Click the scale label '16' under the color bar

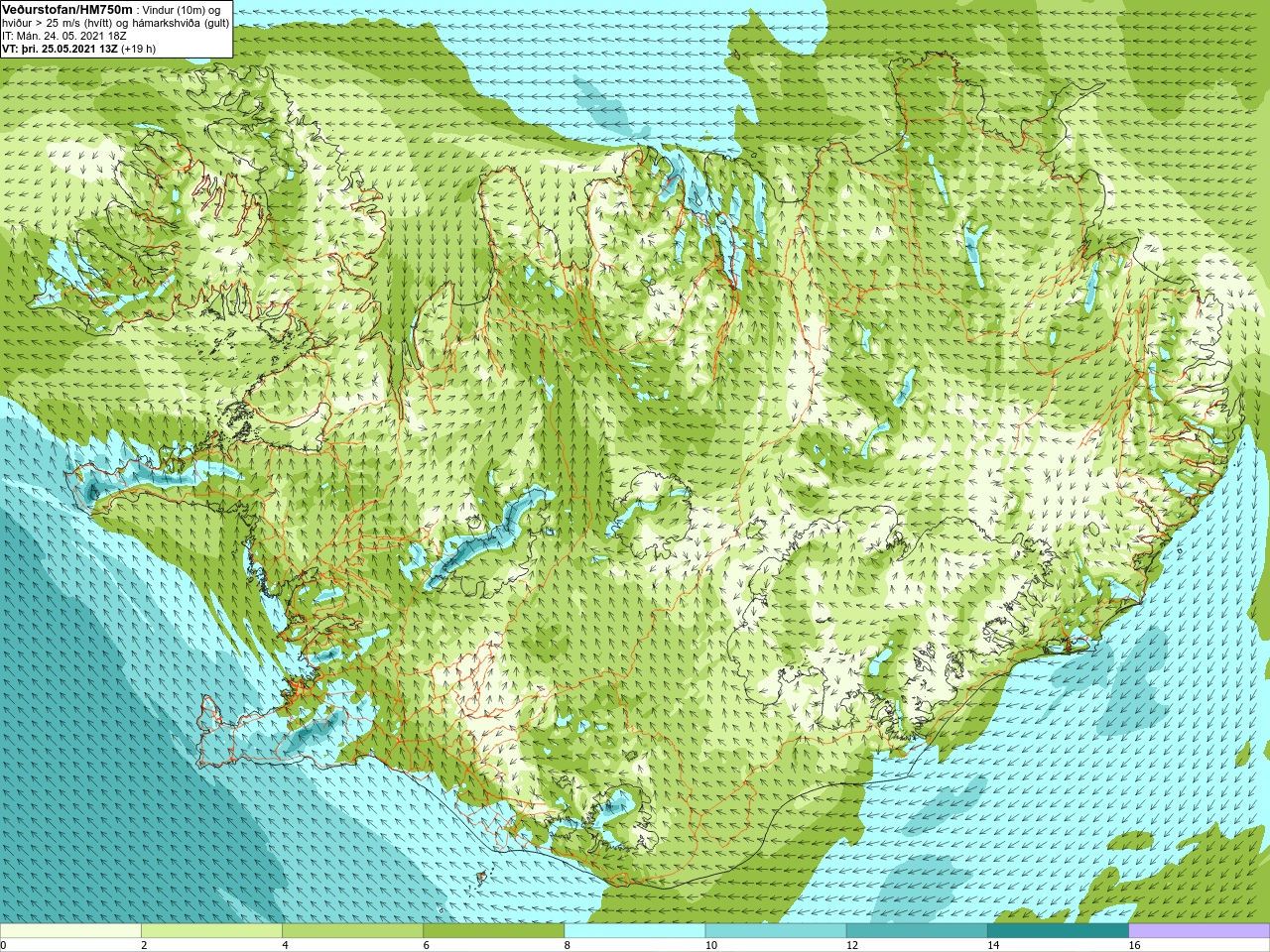pyautogui.click(x=1134, y=945)
